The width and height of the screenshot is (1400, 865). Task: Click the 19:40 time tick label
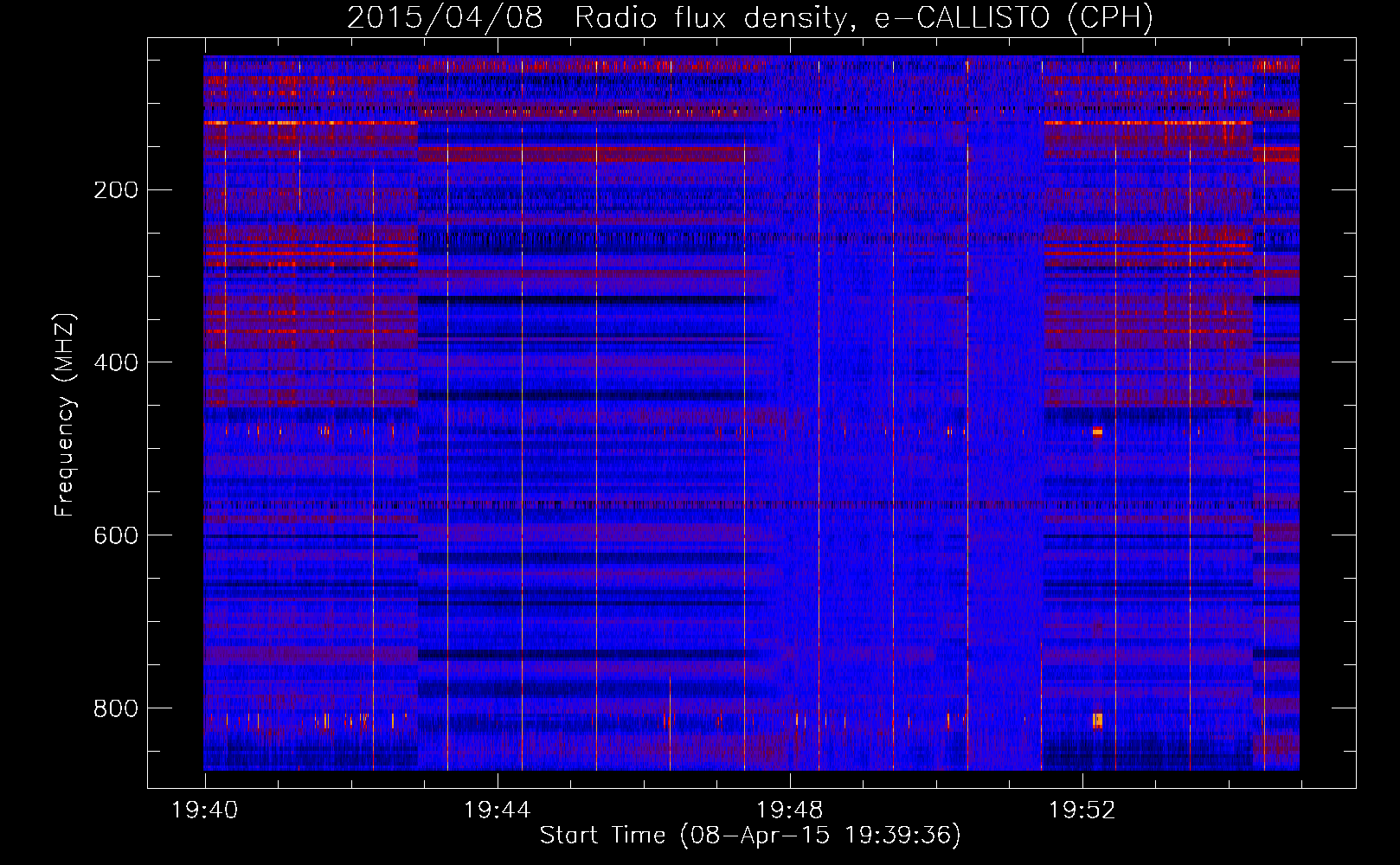205,811
